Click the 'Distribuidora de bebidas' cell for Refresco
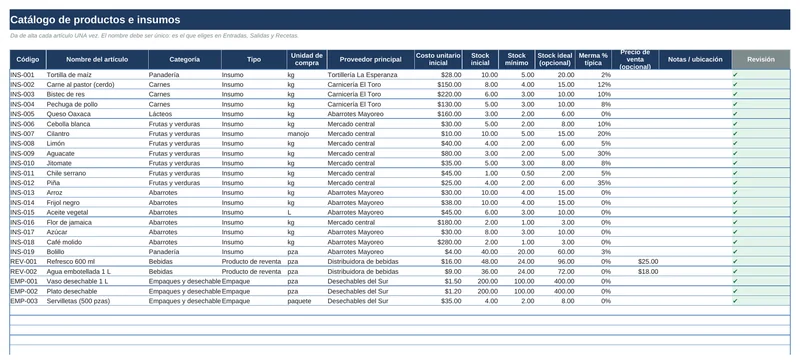Viewport: 800px width, 364px height. (x=370, y=262)
